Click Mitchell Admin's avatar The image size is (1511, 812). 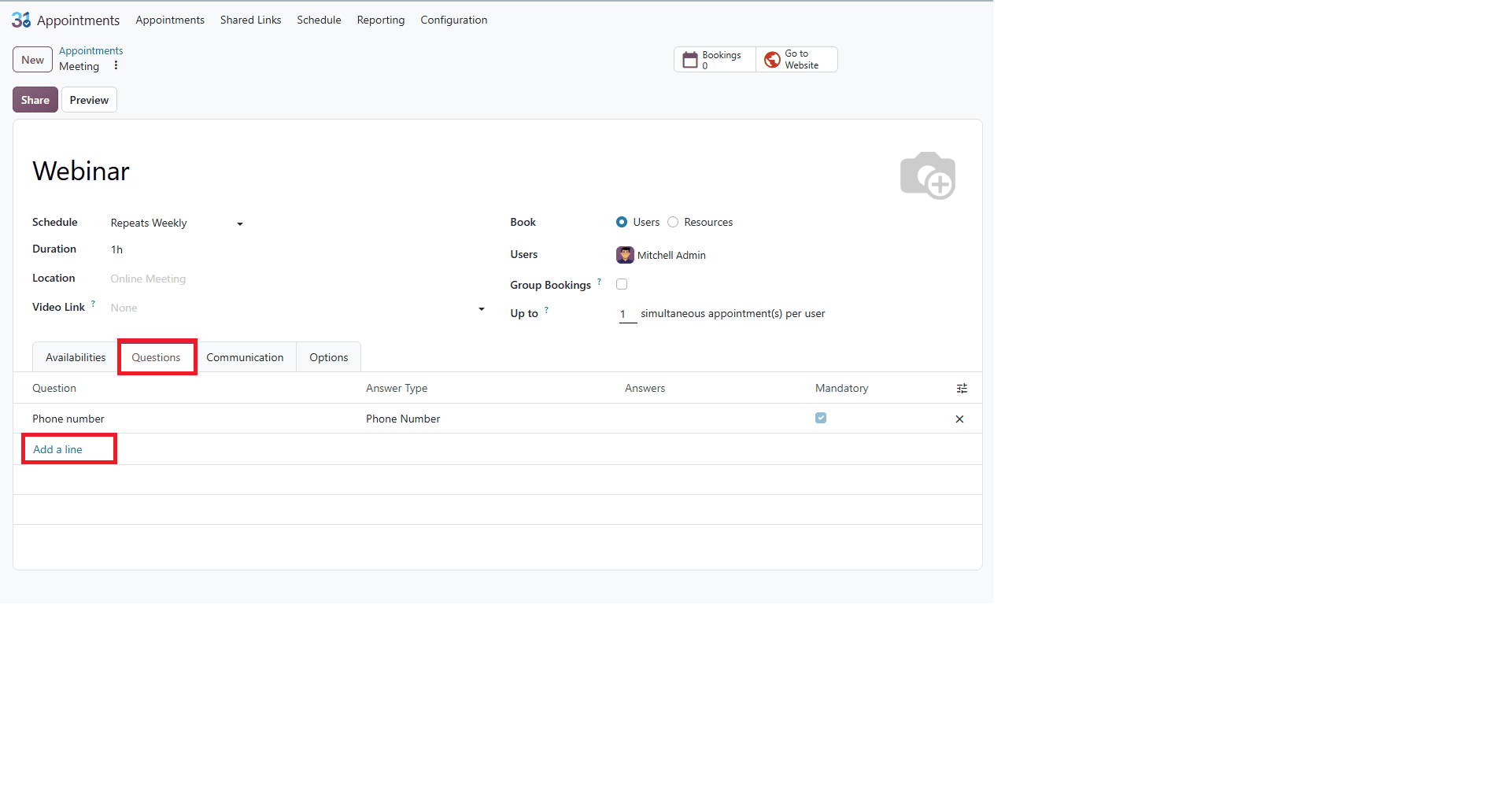coord(625,255)
